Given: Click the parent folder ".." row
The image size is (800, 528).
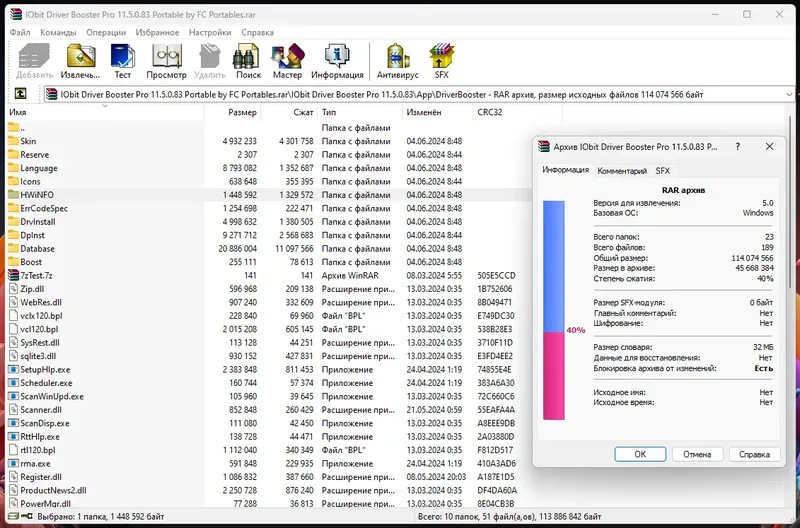Looking at the screenshot, I should coord(269,128).
